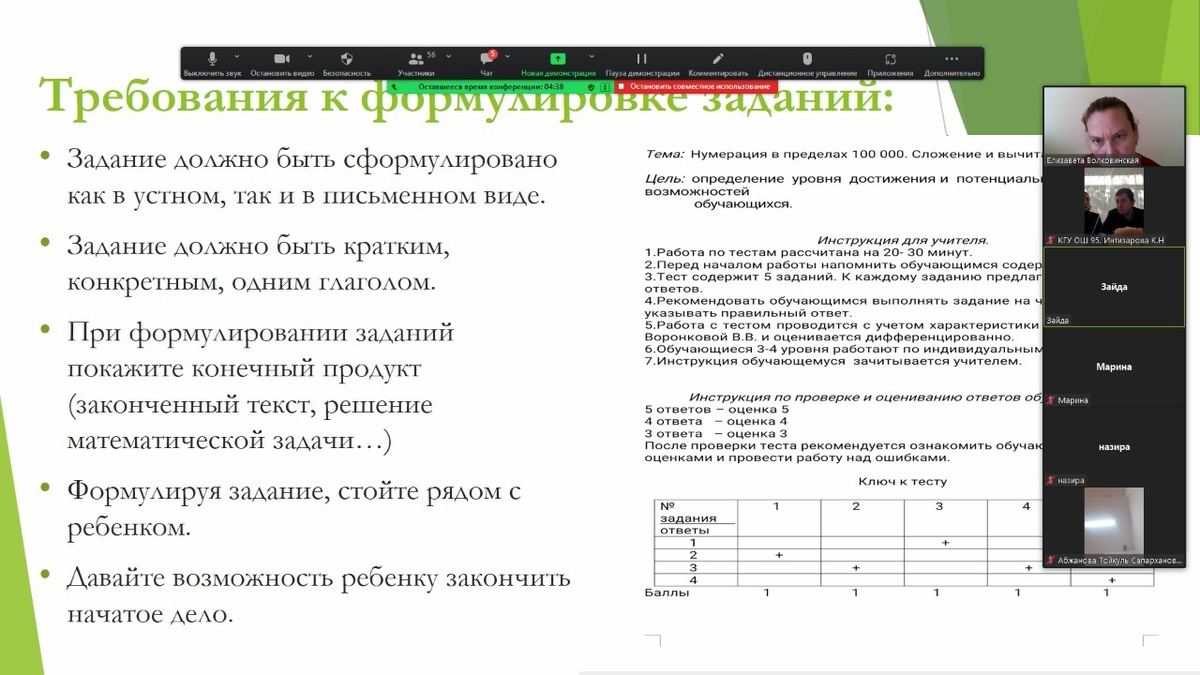Open the Чат panel with unread badge
The width and height of the screenshot is (1200, 675).
pos(486,60)
